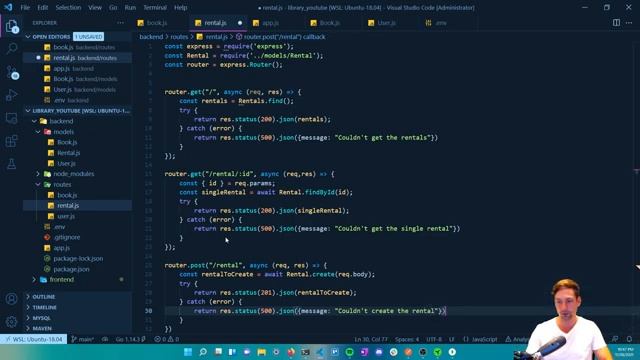Open the Run and Debug view
Viewport: 640px width, 360px height.
(x=12, y=95)
